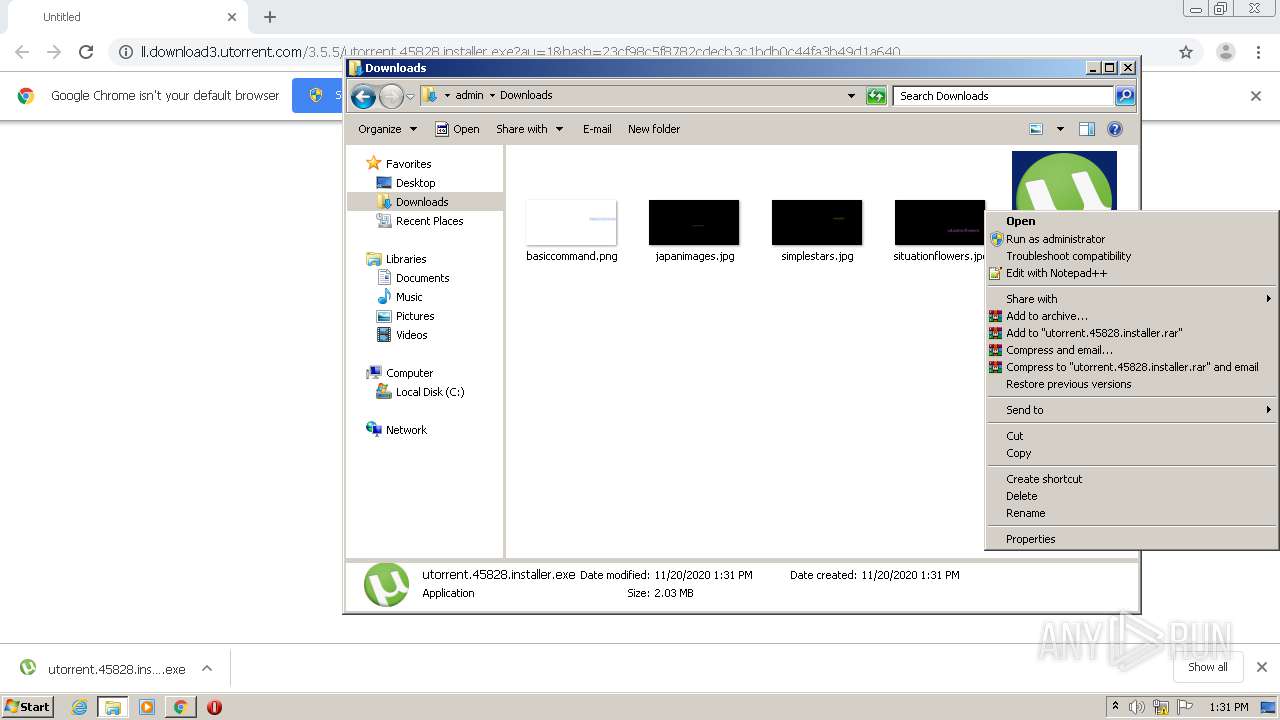Open the Chrome profile avatar
1280x720 pixels.
(x=1225, y=52)
